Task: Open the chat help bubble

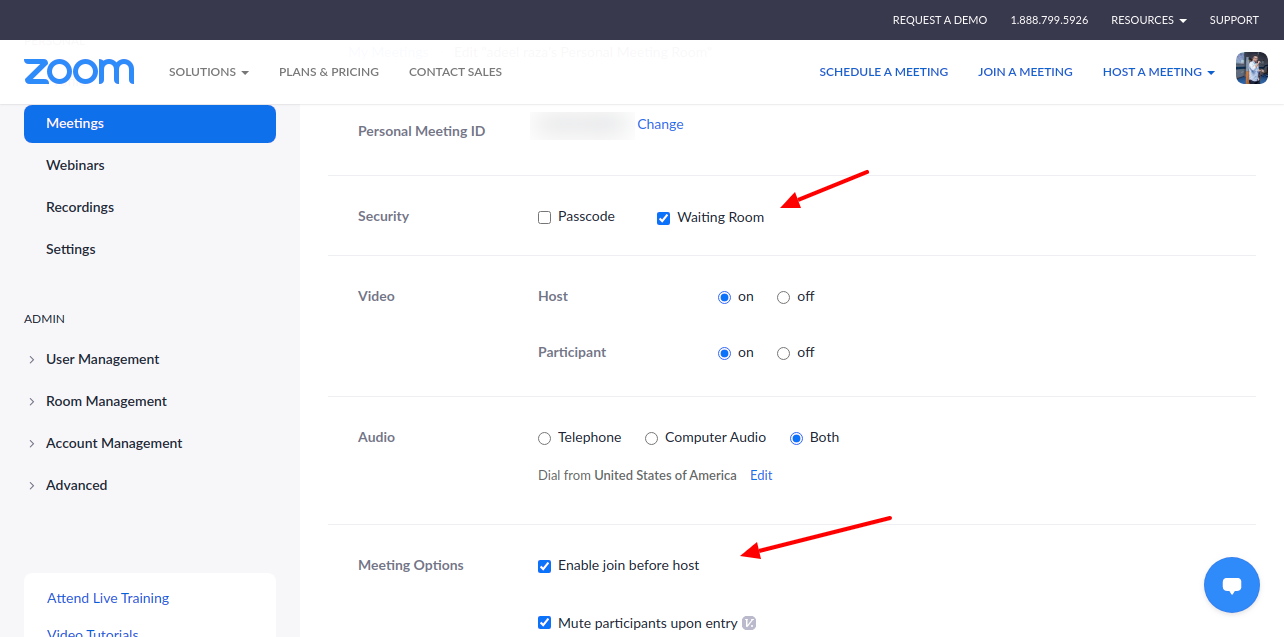Action: 1232,585
